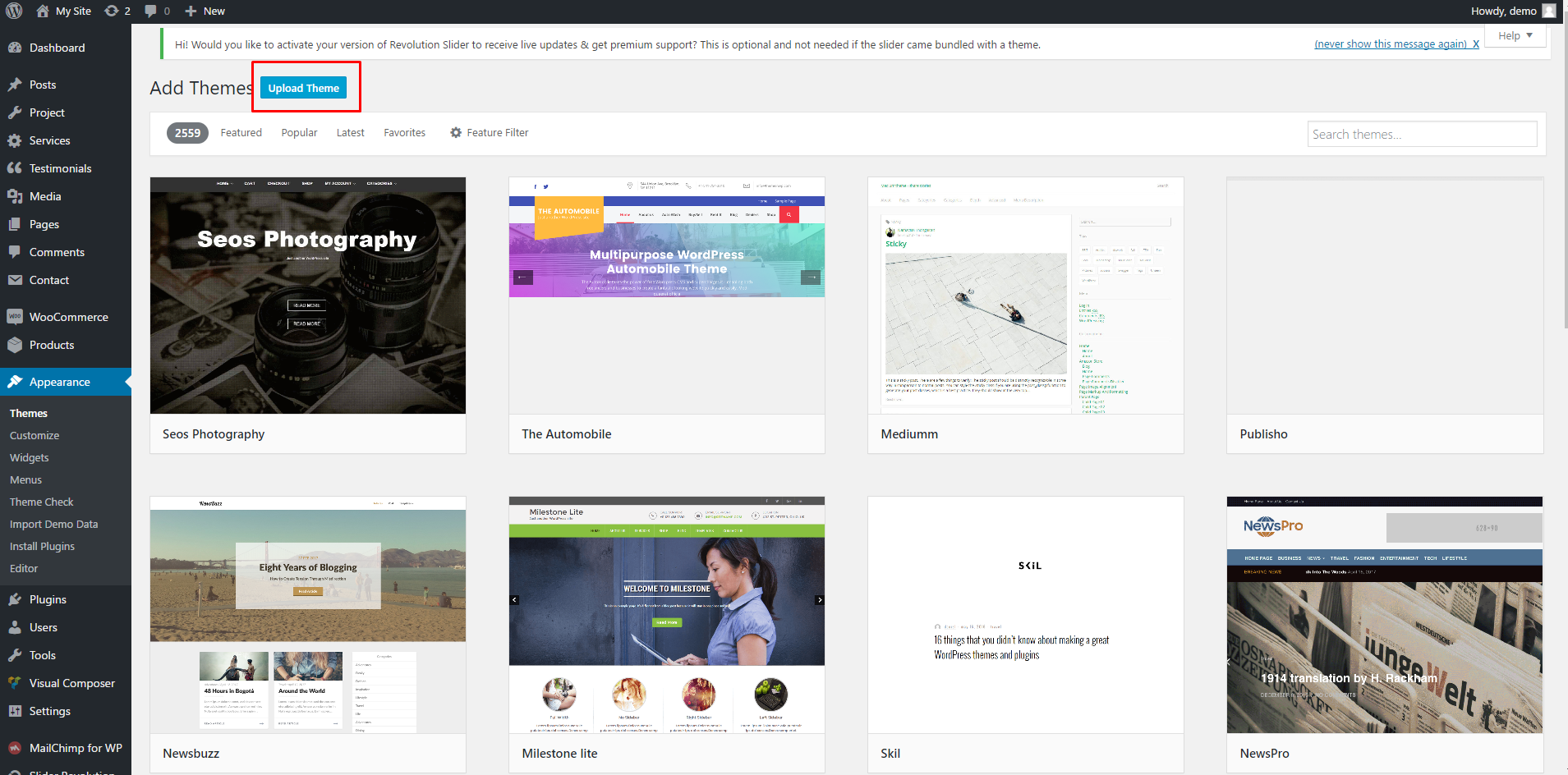This screenshot has width=1568, height=775.
Task: Open Settings sliders icon in sidebar
Action: 15,711
